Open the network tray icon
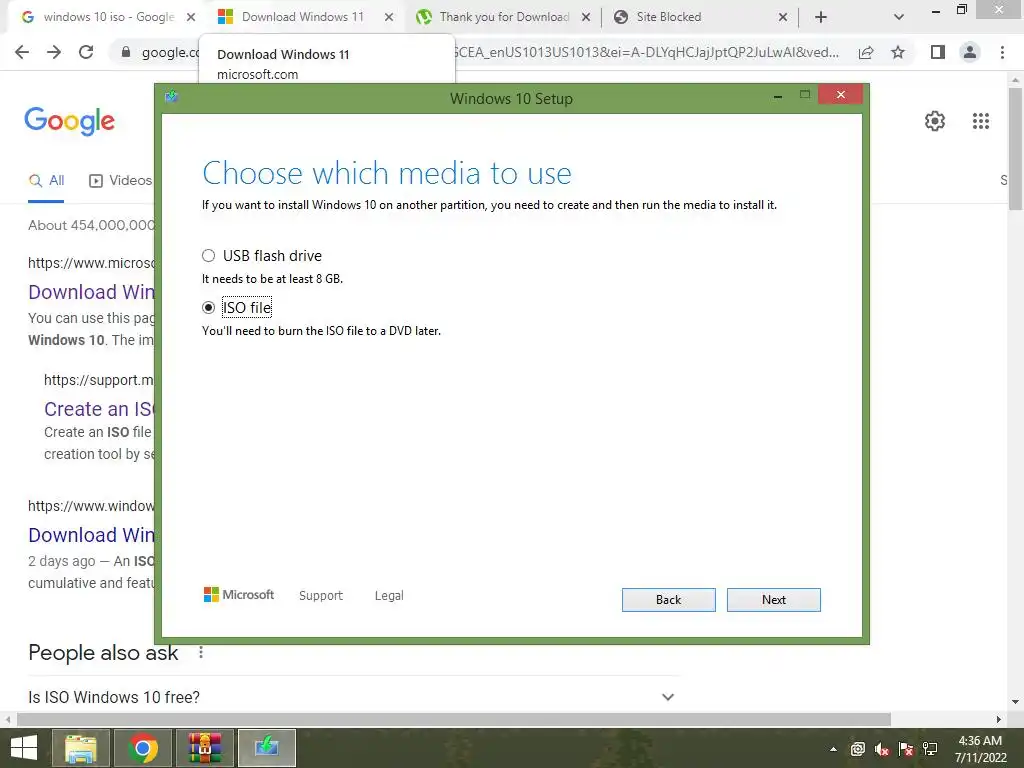This screenshot has height=768, width=1024. (x=930, y=749)
